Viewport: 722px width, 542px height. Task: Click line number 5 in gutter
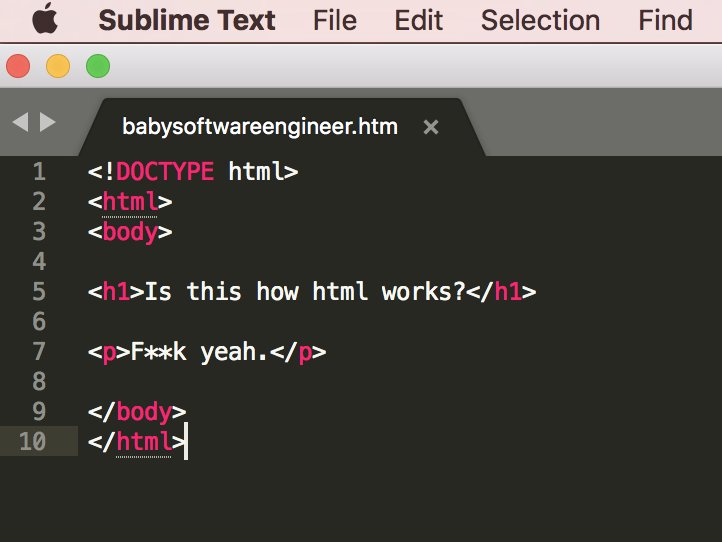[x=40, y=291]
